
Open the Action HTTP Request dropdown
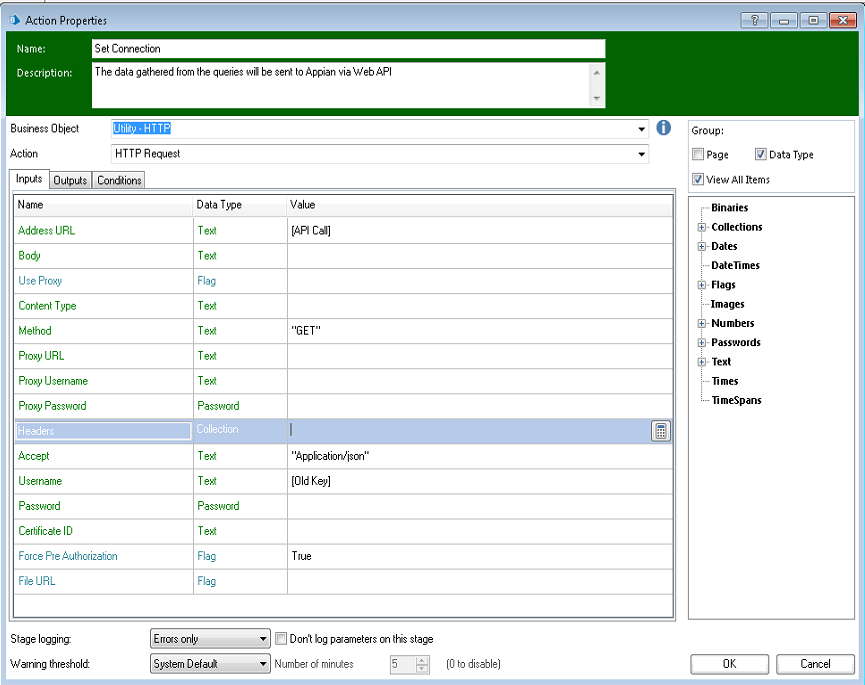point(641,154)
